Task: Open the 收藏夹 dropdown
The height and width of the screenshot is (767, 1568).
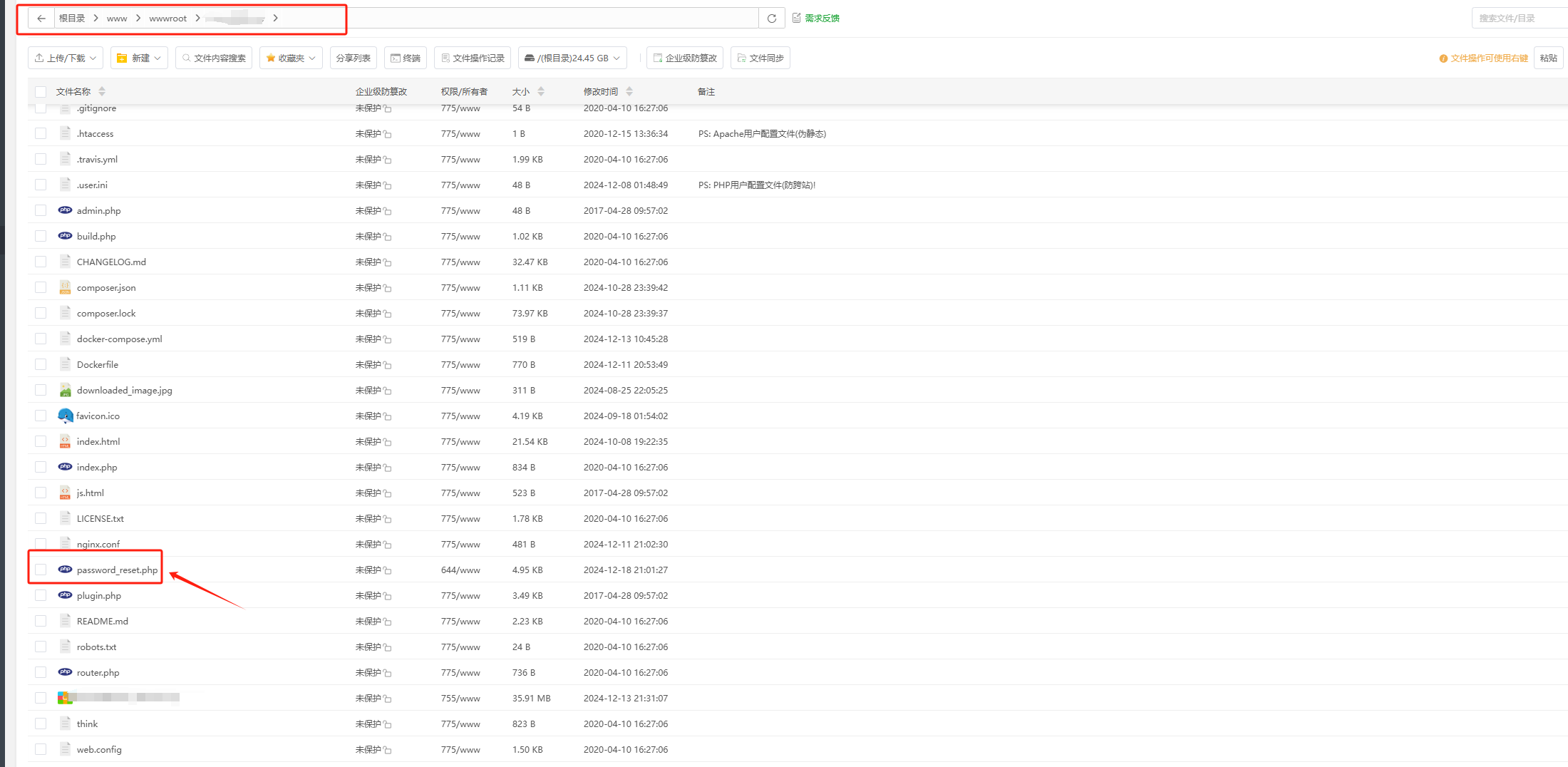Action: click(291, 58)
